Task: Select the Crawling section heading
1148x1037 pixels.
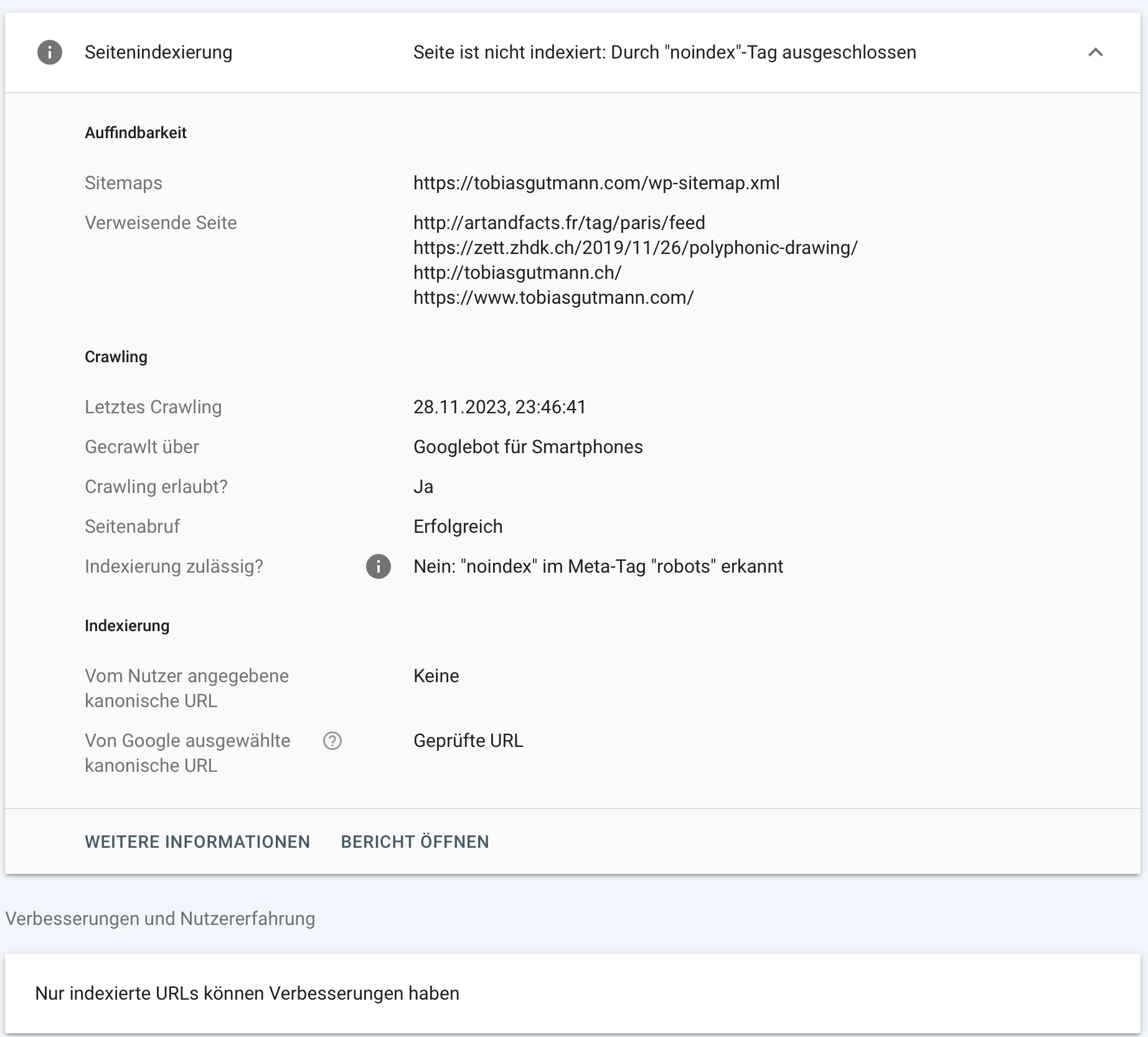Action: pos(116,356)
